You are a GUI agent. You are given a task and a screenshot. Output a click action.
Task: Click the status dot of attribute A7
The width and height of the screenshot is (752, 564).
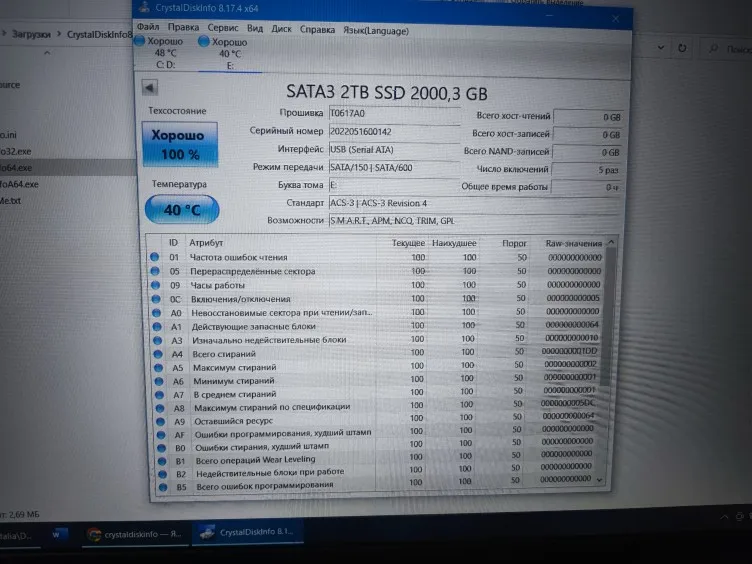(x=159, y=395)
